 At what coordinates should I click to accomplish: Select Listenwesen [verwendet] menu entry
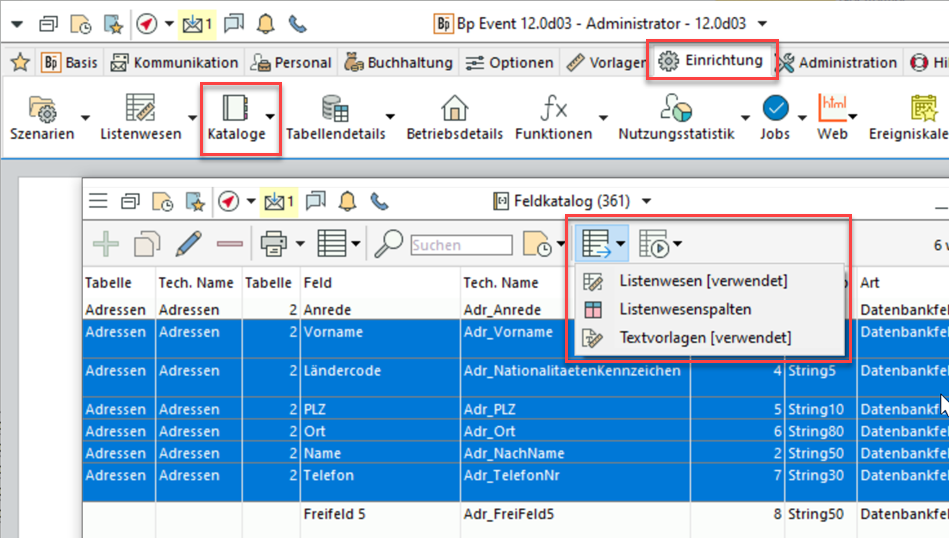(x=703, y=281)
